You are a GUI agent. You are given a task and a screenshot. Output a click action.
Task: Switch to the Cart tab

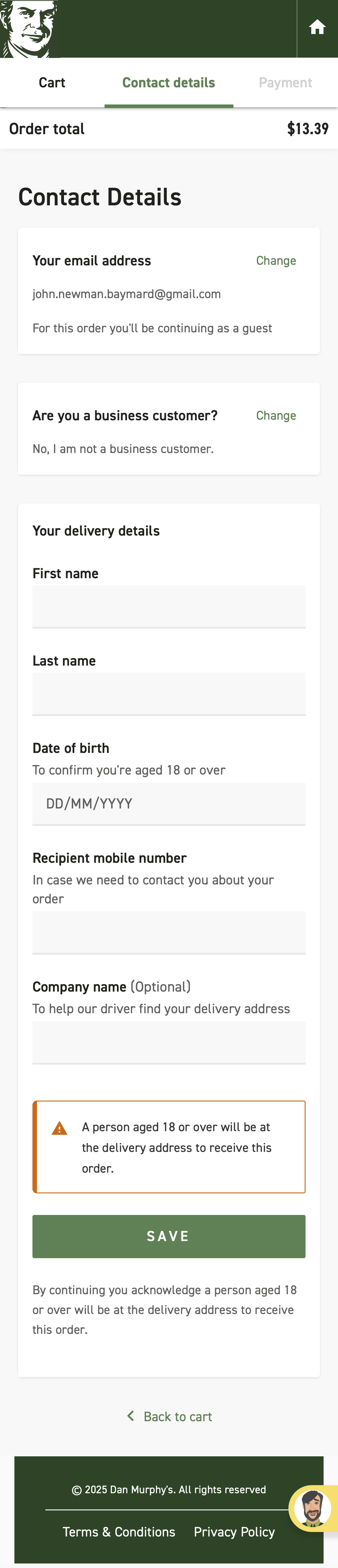tap(51, 83)
